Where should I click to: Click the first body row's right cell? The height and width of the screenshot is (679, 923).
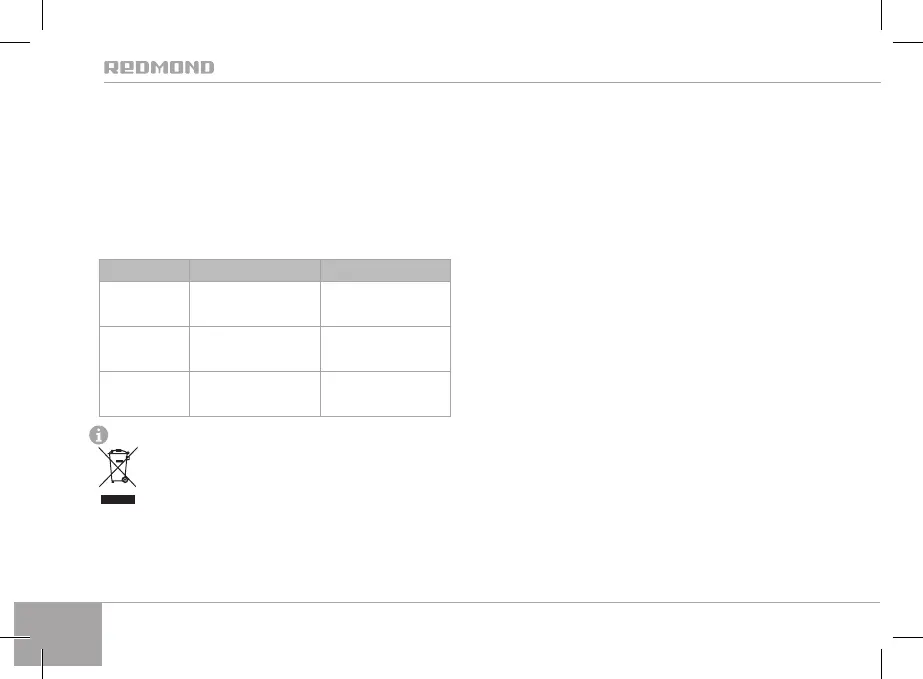(x=385, y=302)
